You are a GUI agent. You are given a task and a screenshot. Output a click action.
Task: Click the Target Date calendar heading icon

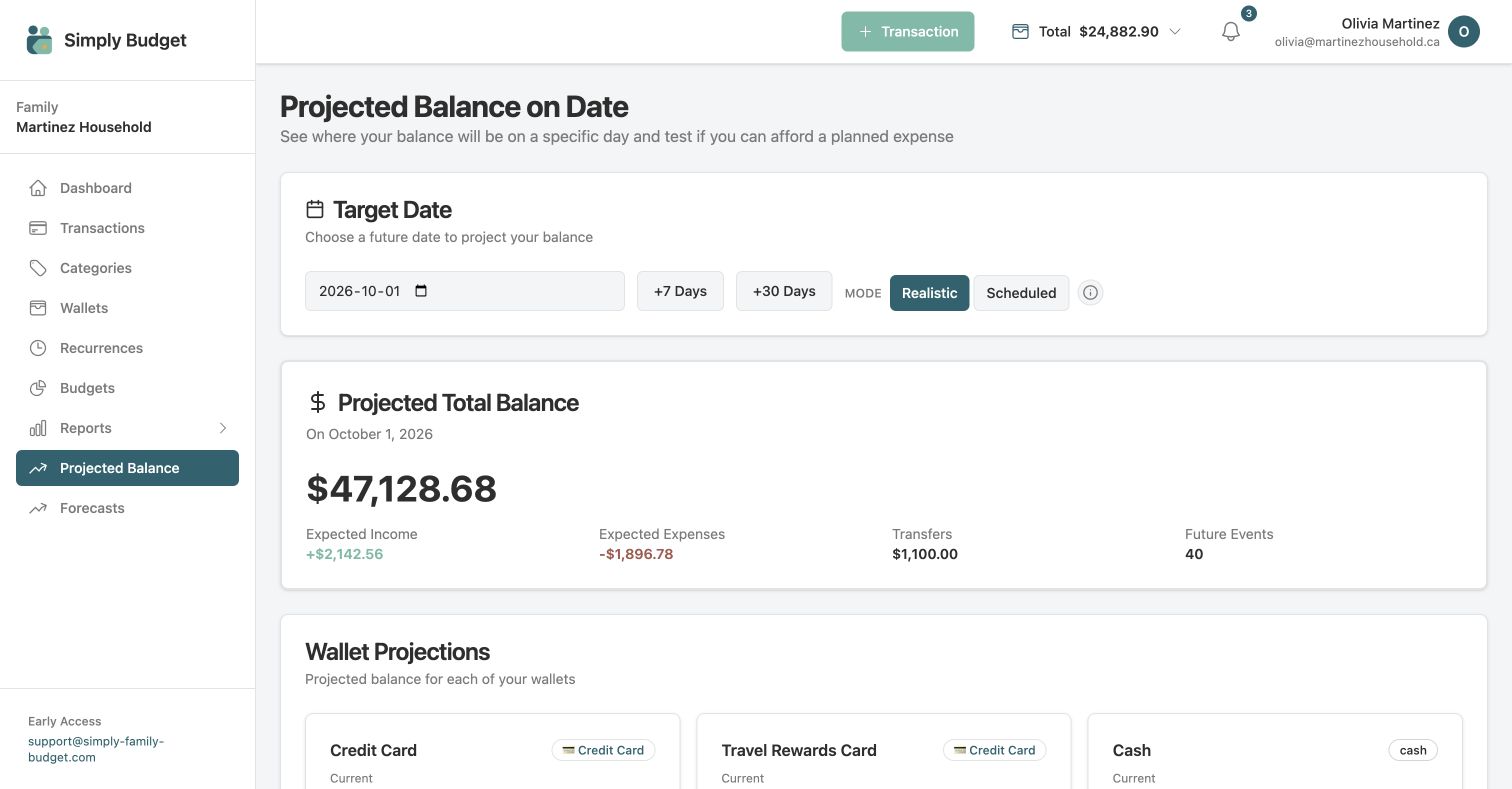[x=315, y=209]
